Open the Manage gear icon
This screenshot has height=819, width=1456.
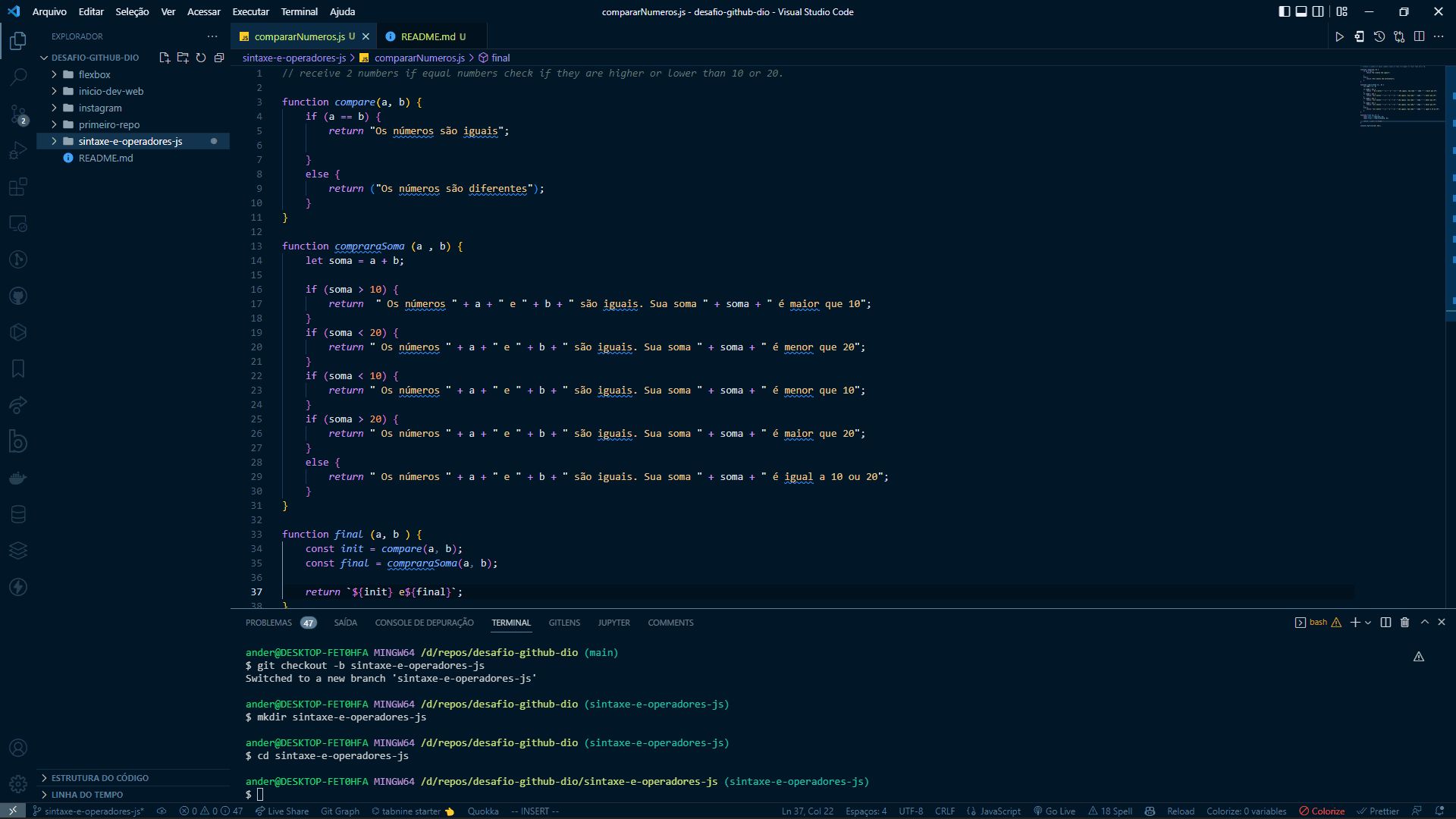(x=18, y=784)
